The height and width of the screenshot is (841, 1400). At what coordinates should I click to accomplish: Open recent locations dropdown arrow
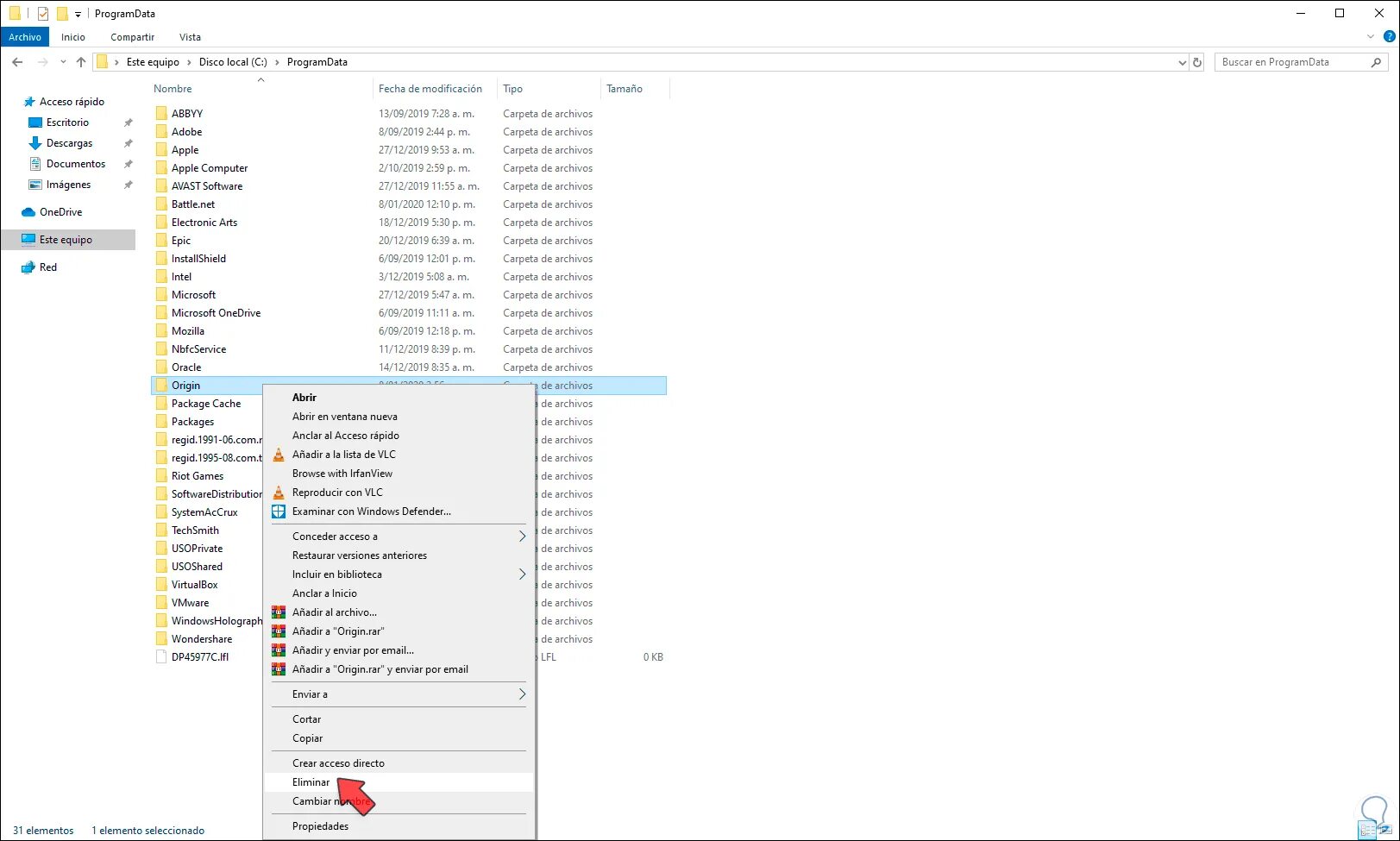[x=63, y=62]
